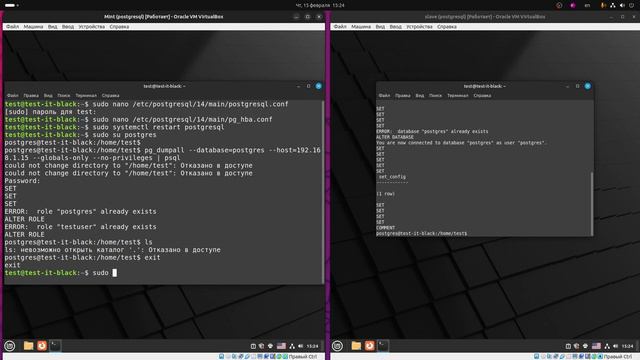640x360 pixels.
Task: Click Activities button in host top-left corner
Action: [x=12, y=5]
